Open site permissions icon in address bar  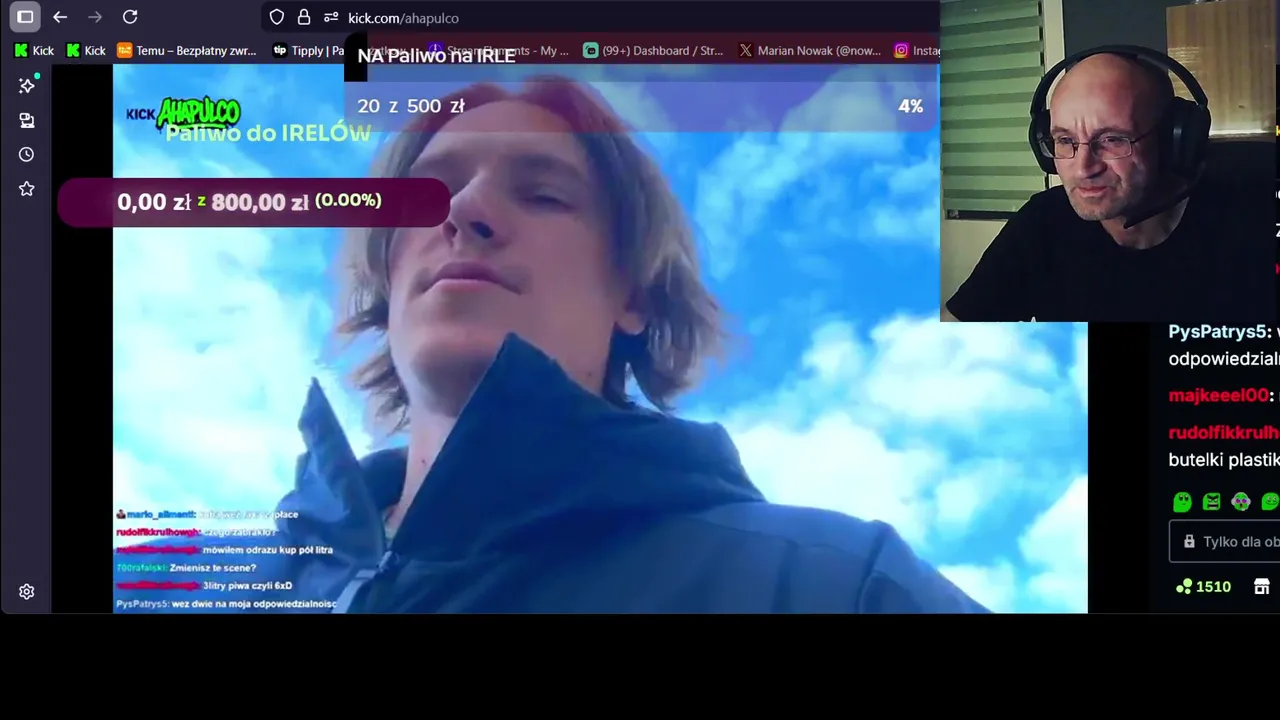click(x=331, y=17)
